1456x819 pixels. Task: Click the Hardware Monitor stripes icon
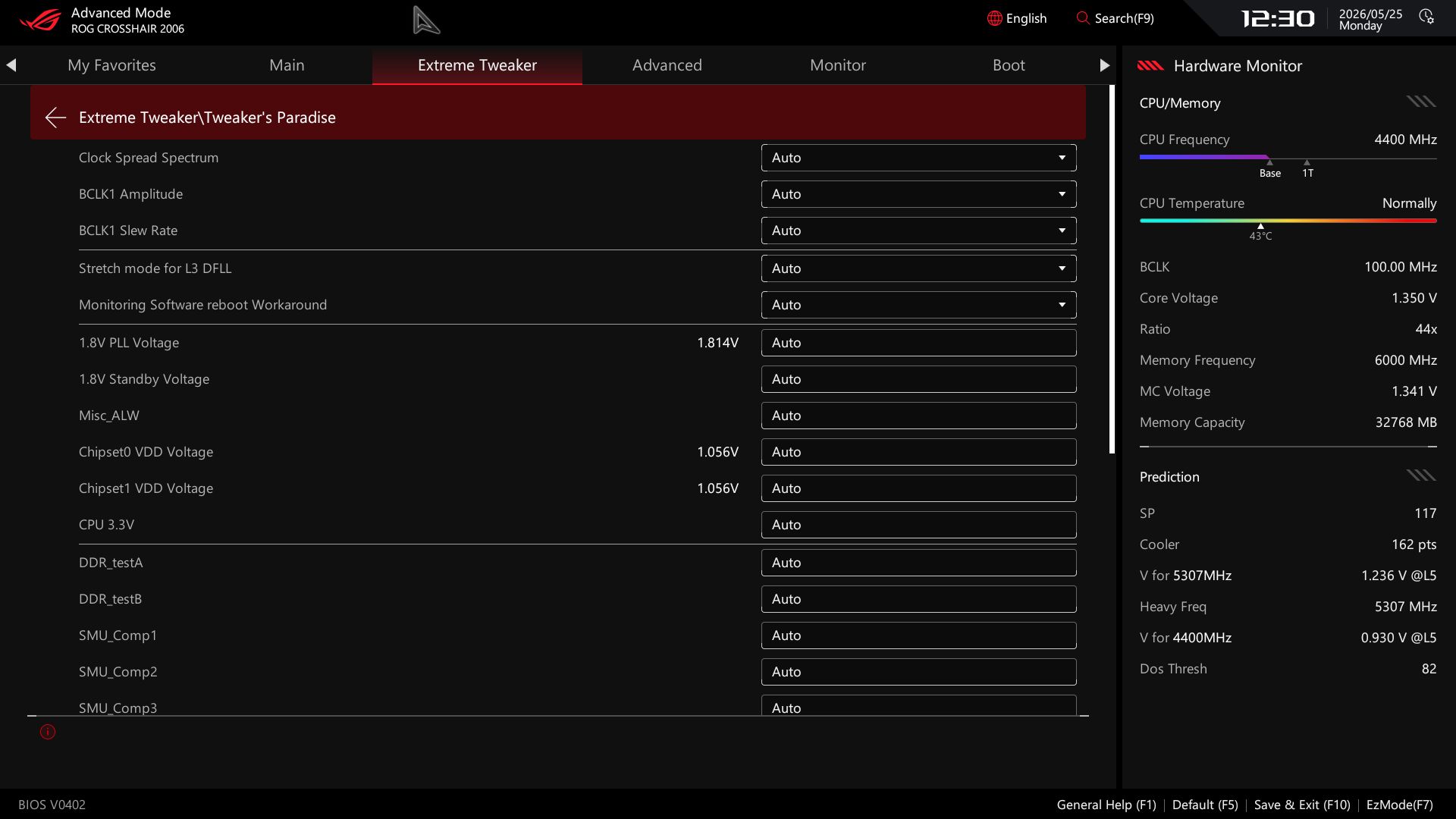[1150, 66]
